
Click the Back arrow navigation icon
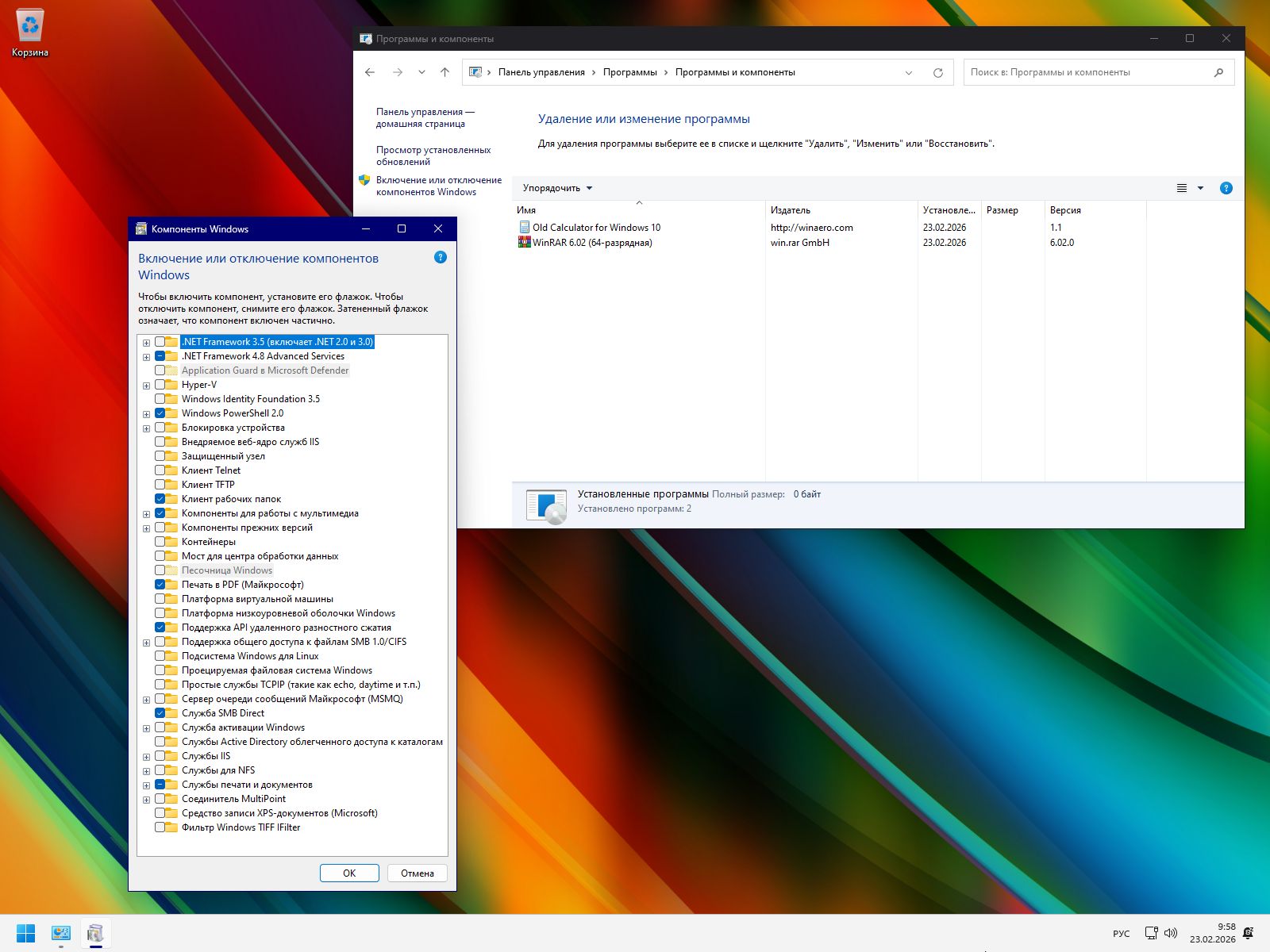(x=370, y=72)
